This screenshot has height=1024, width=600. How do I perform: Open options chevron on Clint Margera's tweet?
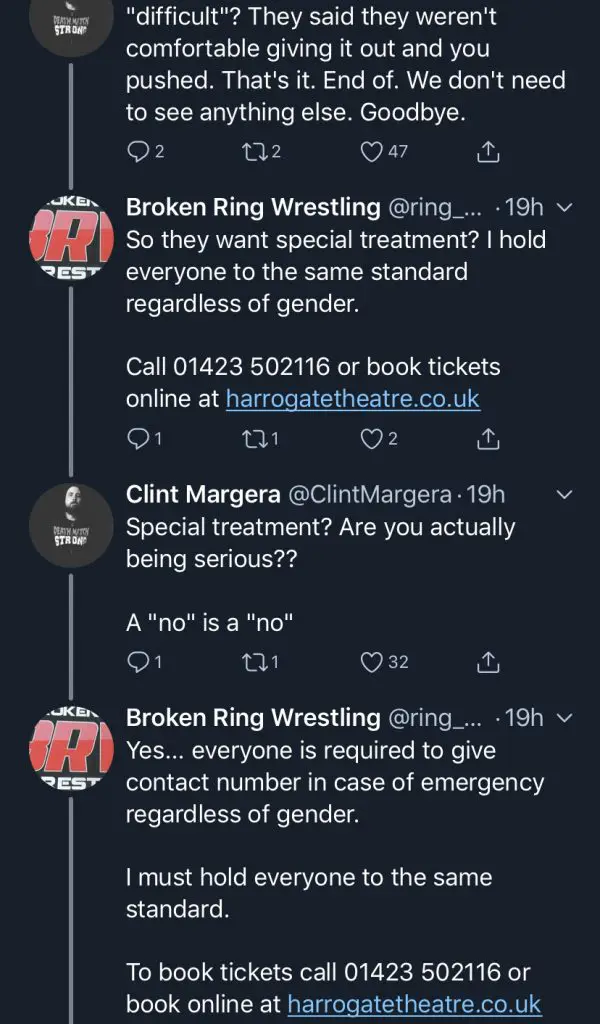pyautogui.click(x=564, y=495)
